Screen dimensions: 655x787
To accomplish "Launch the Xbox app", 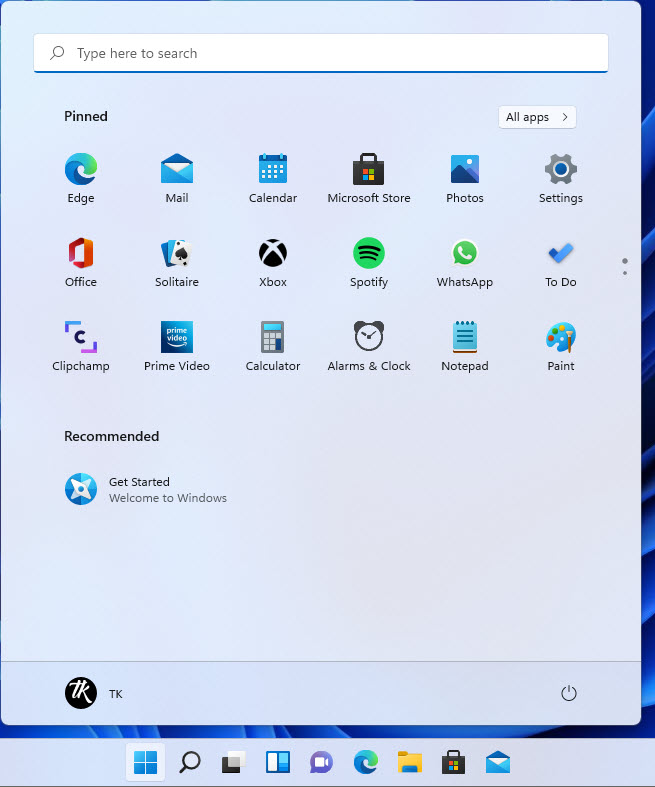I will 273,262.
